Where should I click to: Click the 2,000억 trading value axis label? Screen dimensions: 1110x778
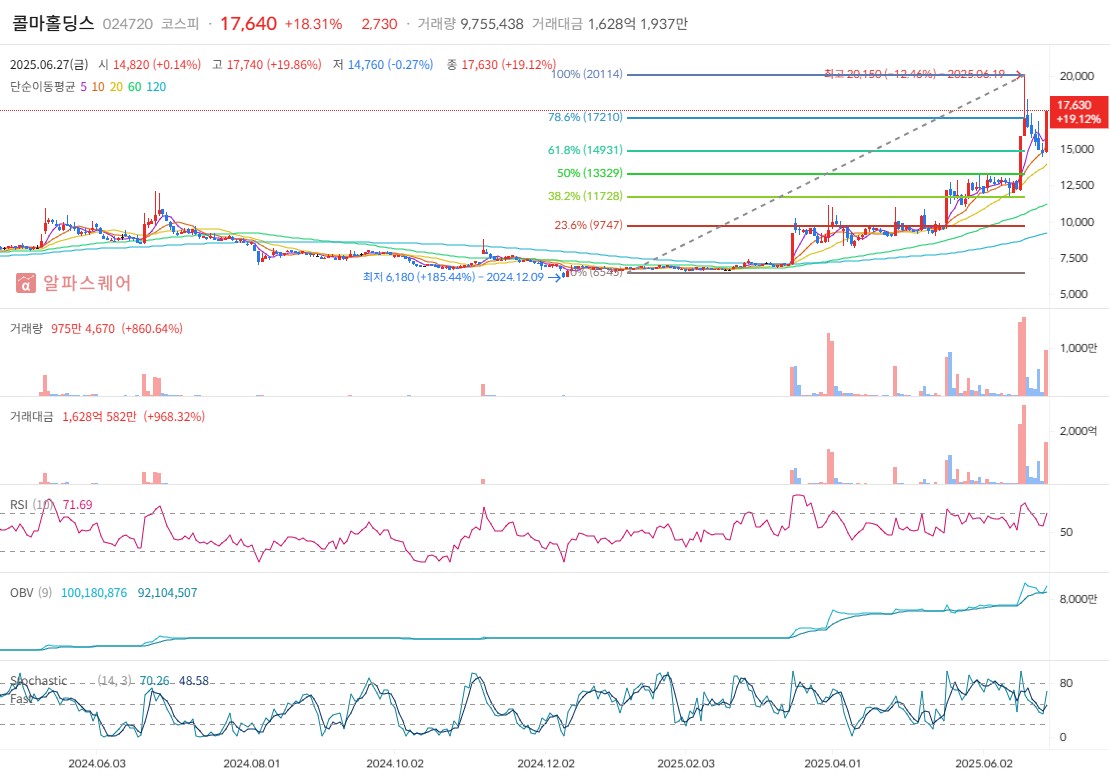click(1078, 431)
